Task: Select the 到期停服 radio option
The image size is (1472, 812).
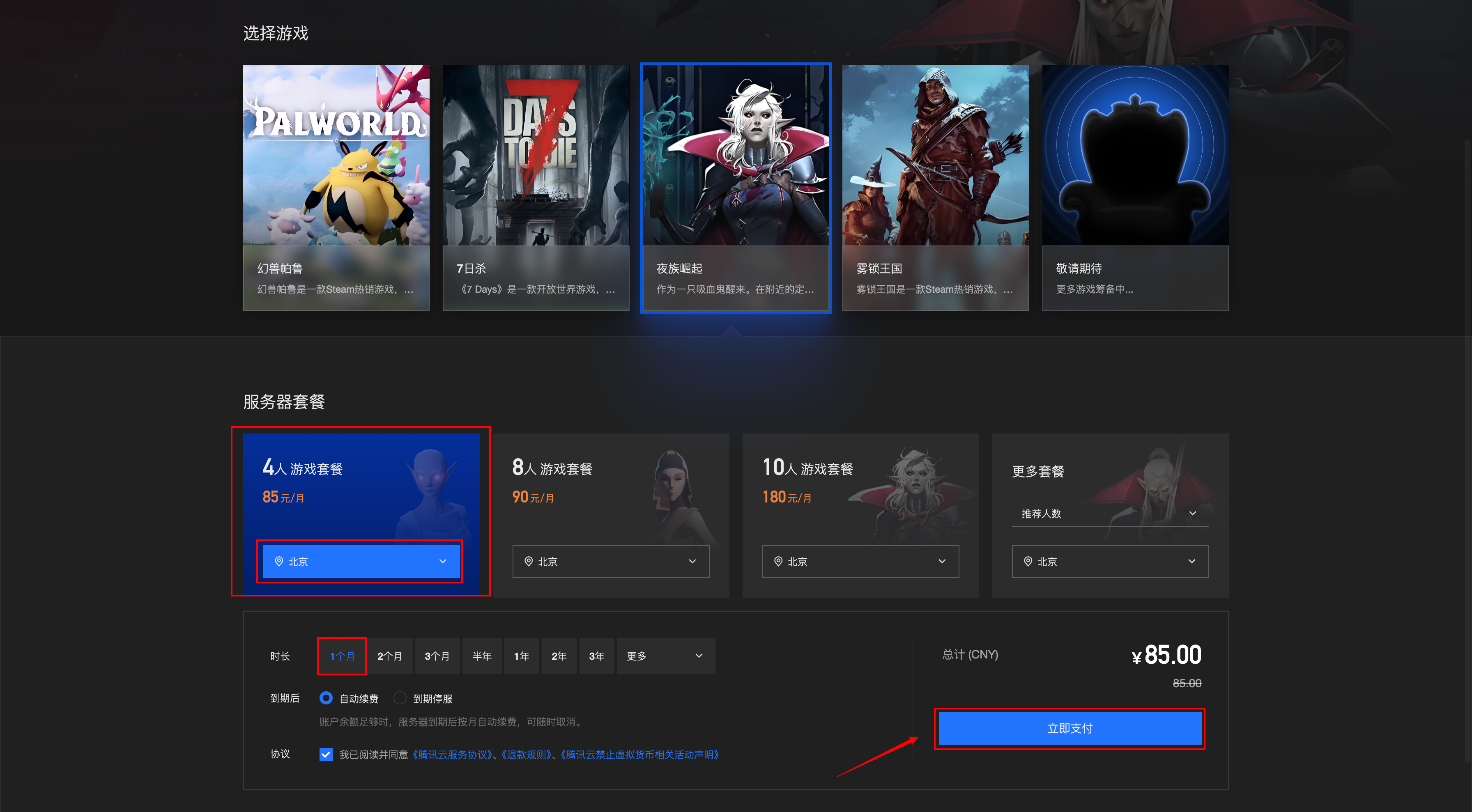Action: coord(400,698)
